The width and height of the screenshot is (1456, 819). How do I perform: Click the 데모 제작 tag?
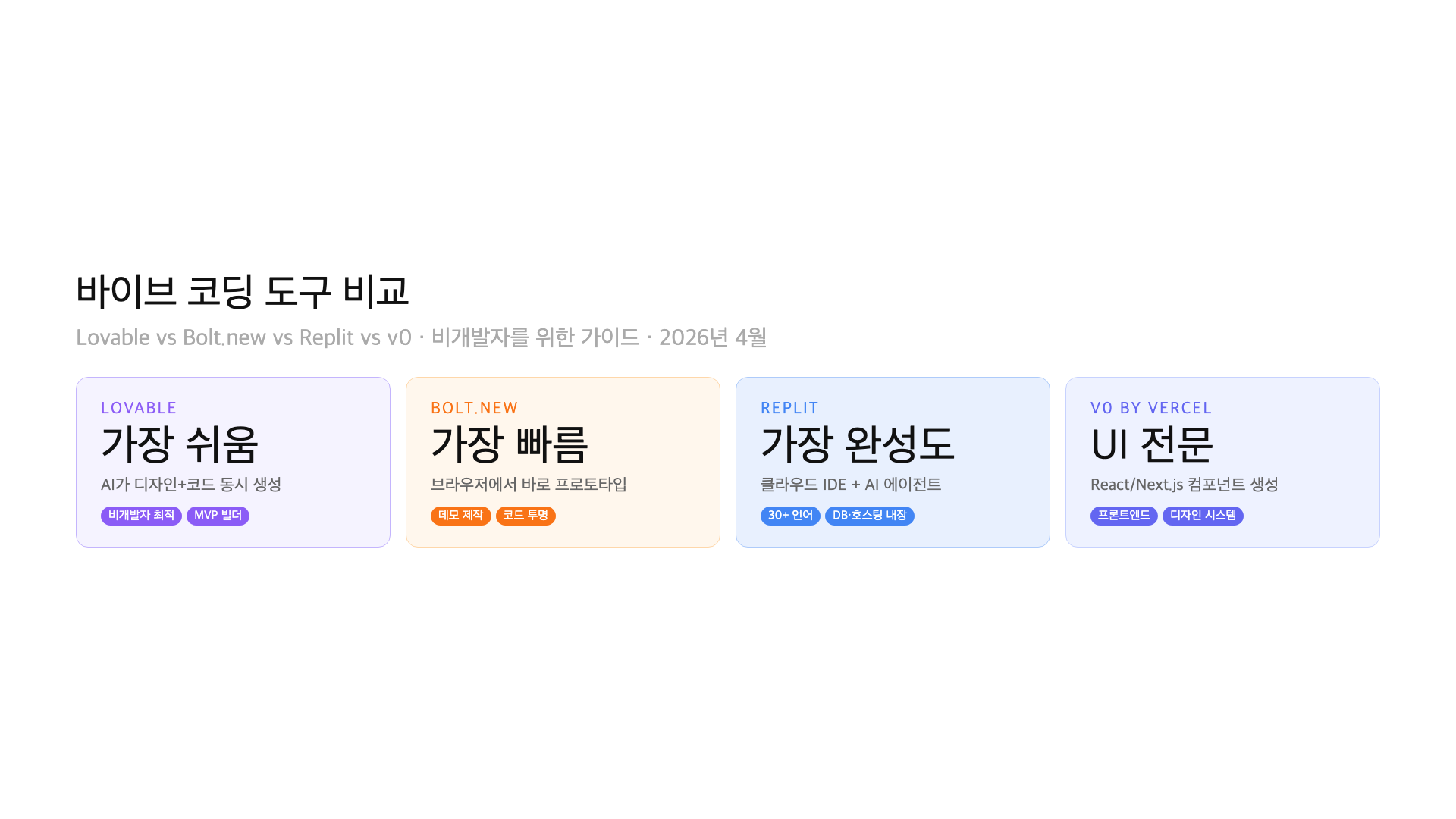click(460, 516)
